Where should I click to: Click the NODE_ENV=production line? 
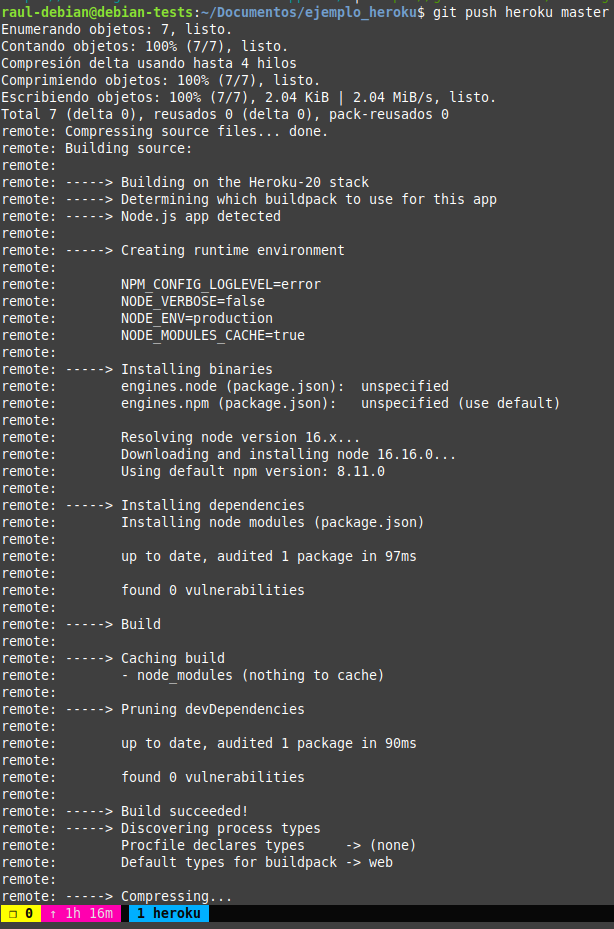tap(196, 318)
